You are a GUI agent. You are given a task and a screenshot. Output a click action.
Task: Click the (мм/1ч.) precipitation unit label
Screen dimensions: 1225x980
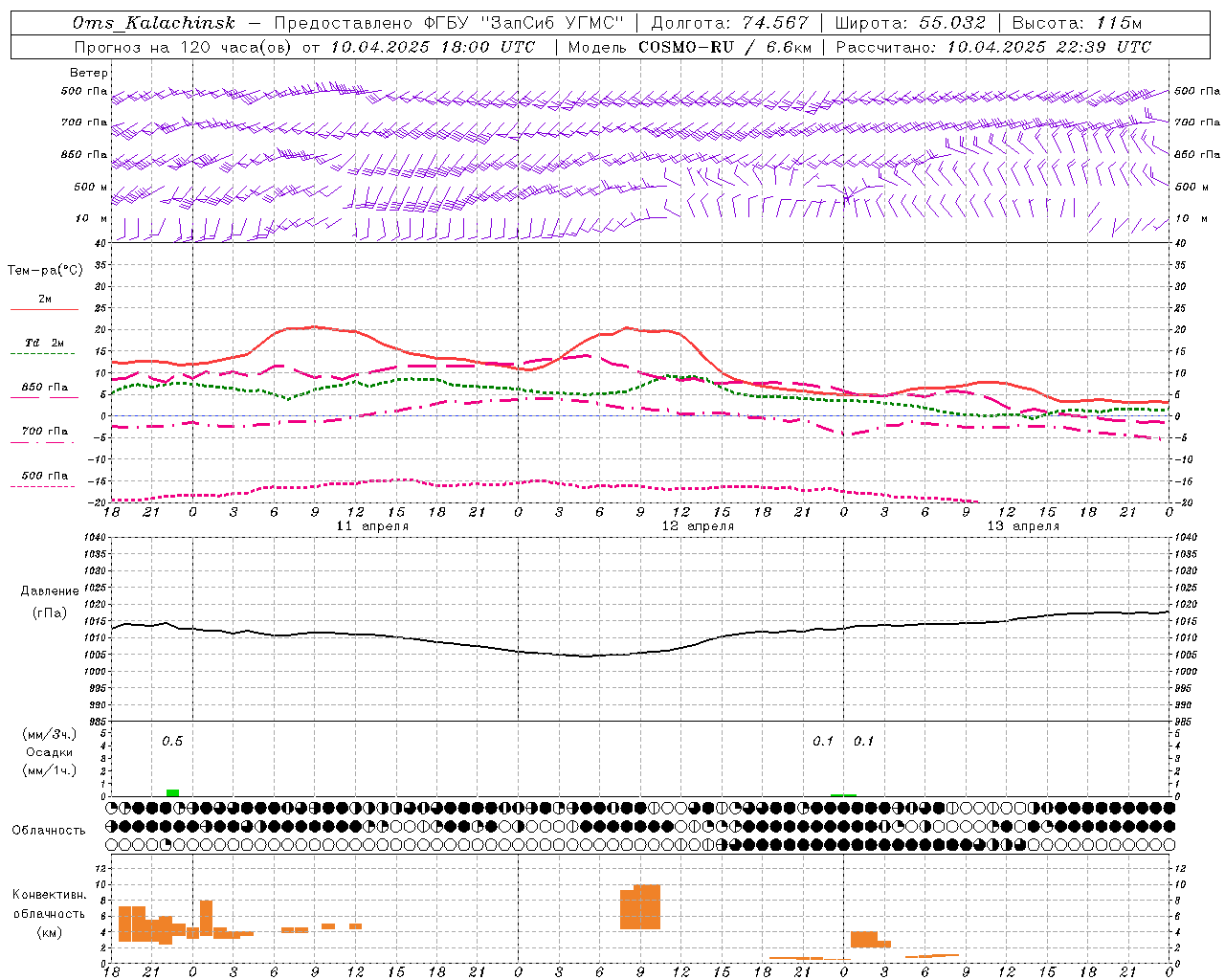(50, 771)
